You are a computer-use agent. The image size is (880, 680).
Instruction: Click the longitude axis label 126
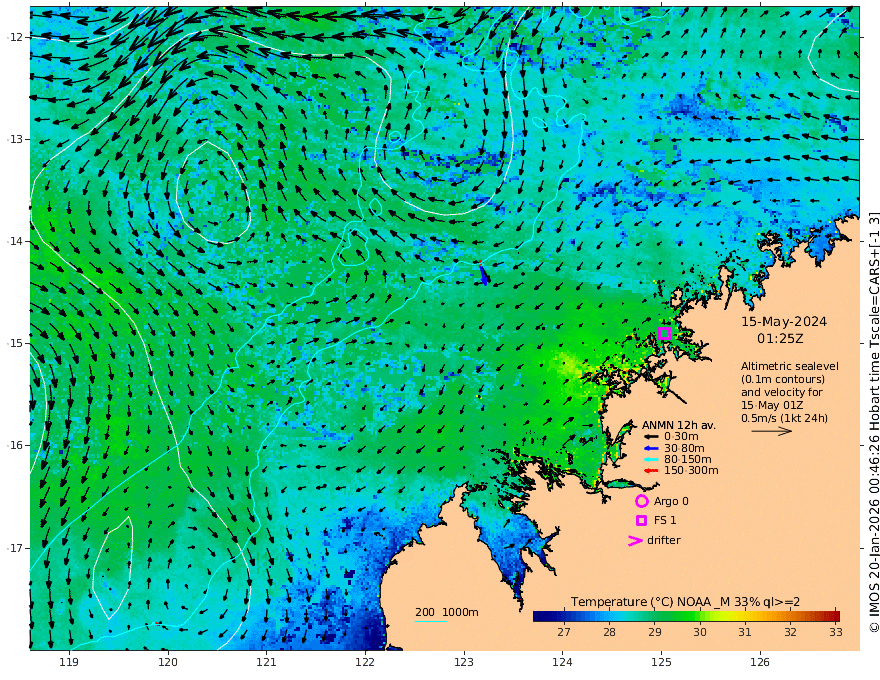(760, 662)
